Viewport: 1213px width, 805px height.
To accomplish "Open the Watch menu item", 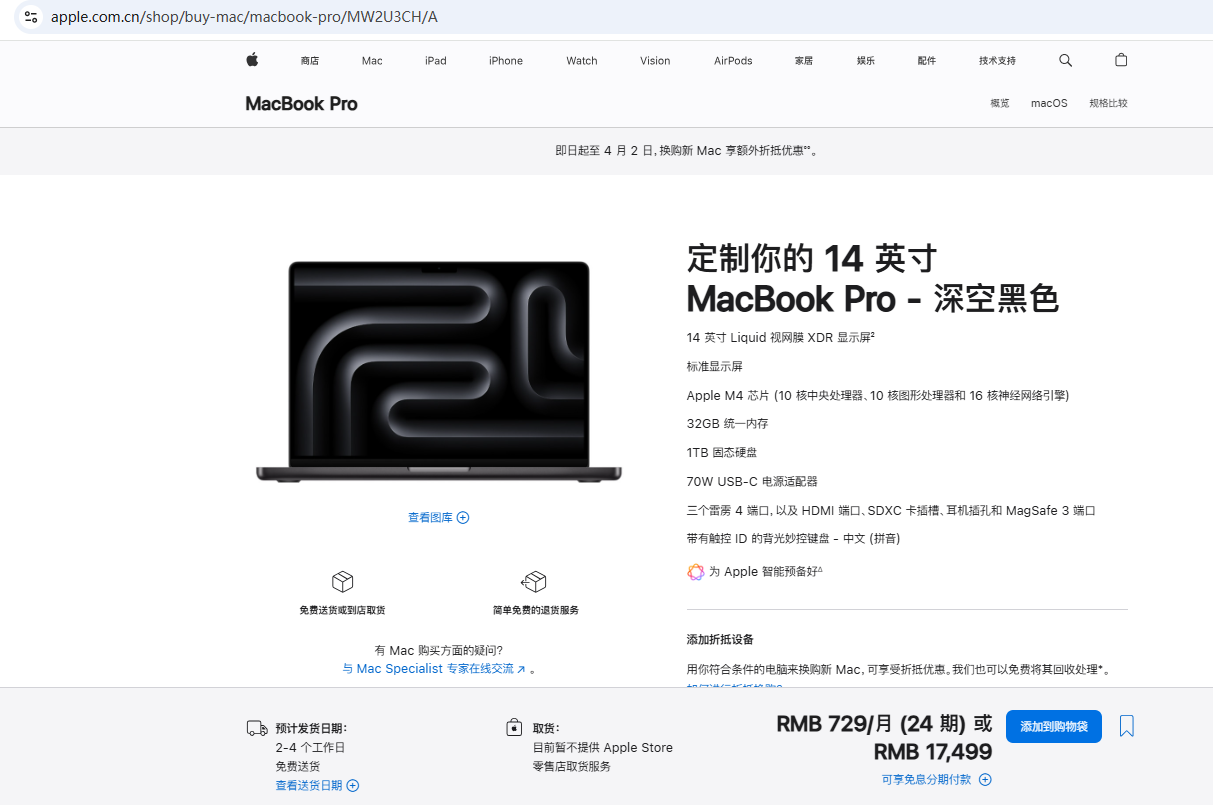I will (x=582, y=61).
